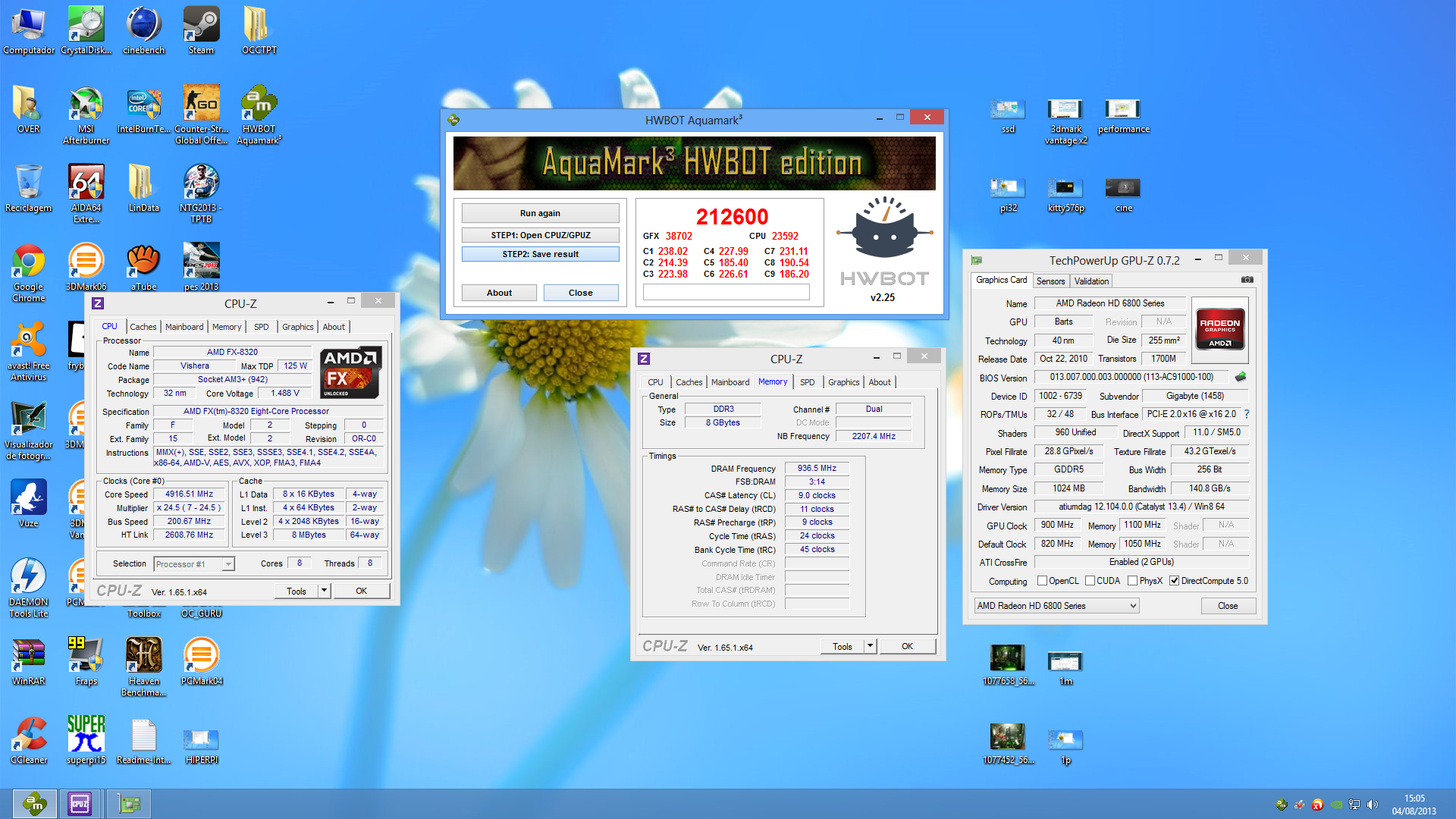Image resolution: width=1456 pixels, height=819 pixels.
Task: Open the CCleaner desktop icon
Action: pyautogui.click(x=28, y=740)
